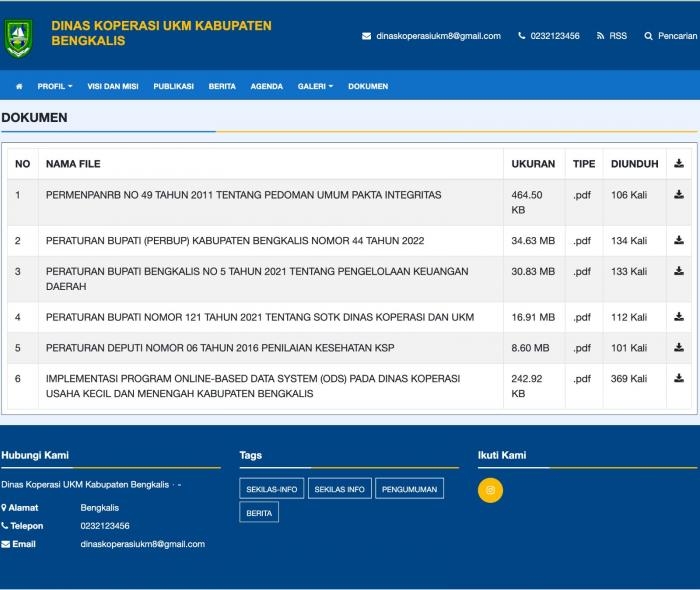The image size is (700, 590).
Task: Click the download icon in table header
Action: [679, 163]
